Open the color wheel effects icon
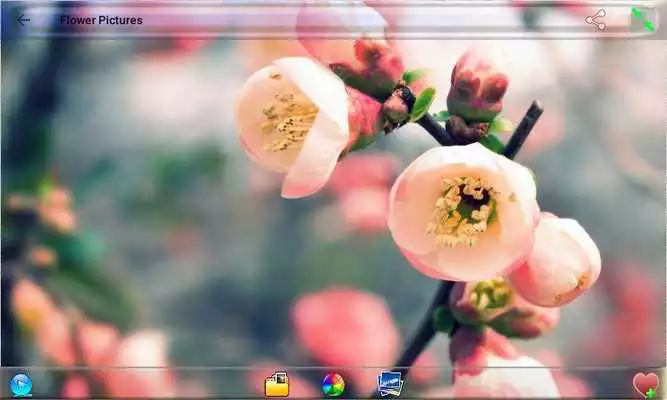Screen dimensions: 667x400 333,385
